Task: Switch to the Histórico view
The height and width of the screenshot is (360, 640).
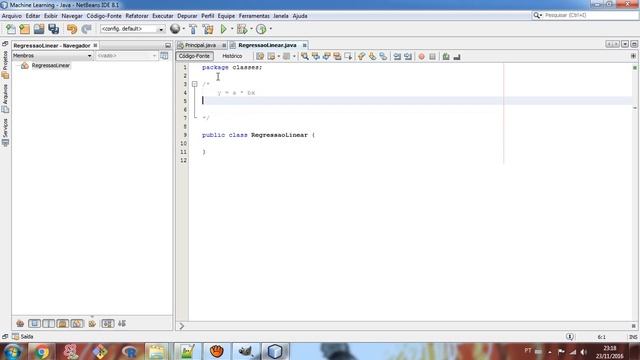Action: (232, 56)
